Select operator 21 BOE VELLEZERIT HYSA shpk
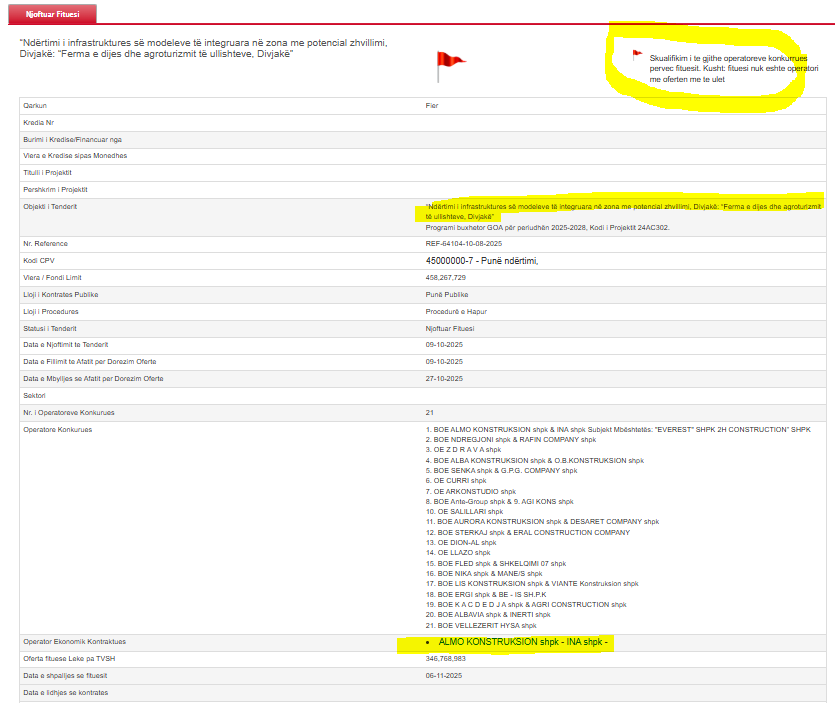835x703 pixels. pyautogui.click(x=480, y=625)
